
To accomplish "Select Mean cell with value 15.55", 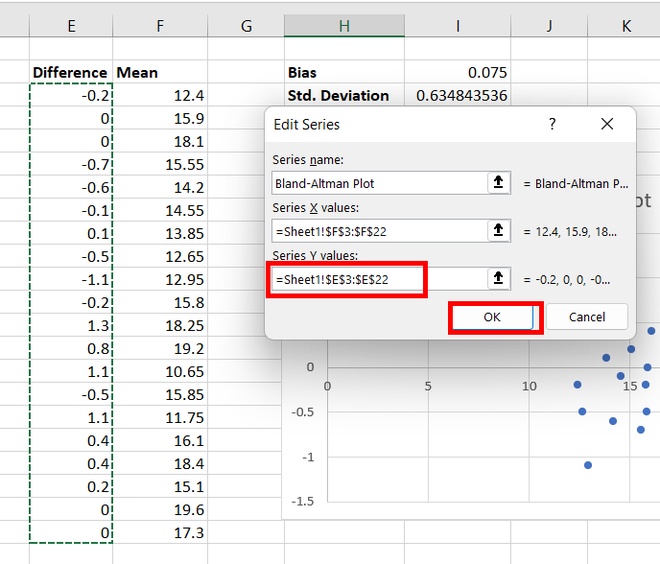I will click(x=160, y=164).
